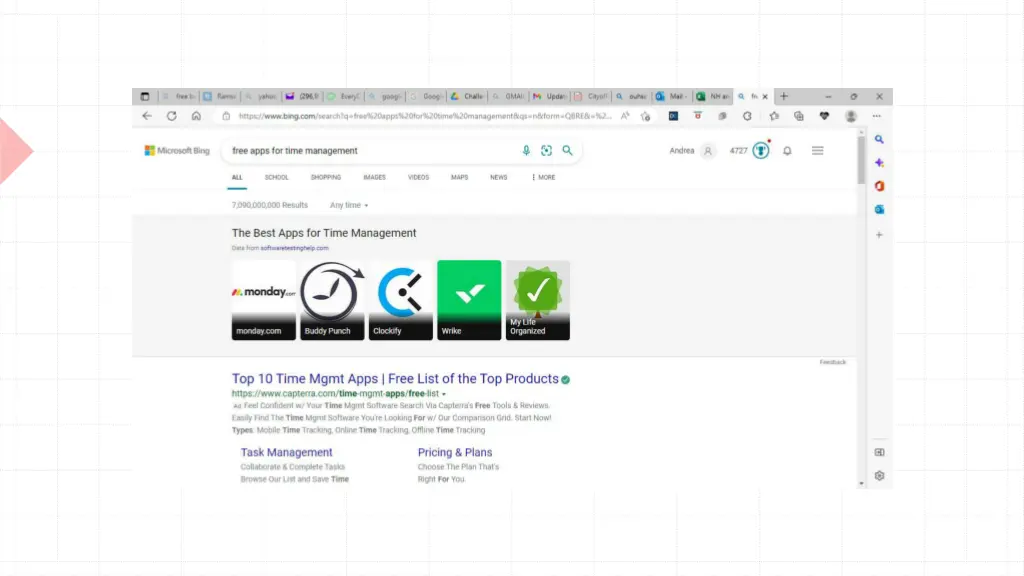Click the page scrollbar down arrow
The height and width of the screenshot is (576, 1024).
tap(861, 484)
